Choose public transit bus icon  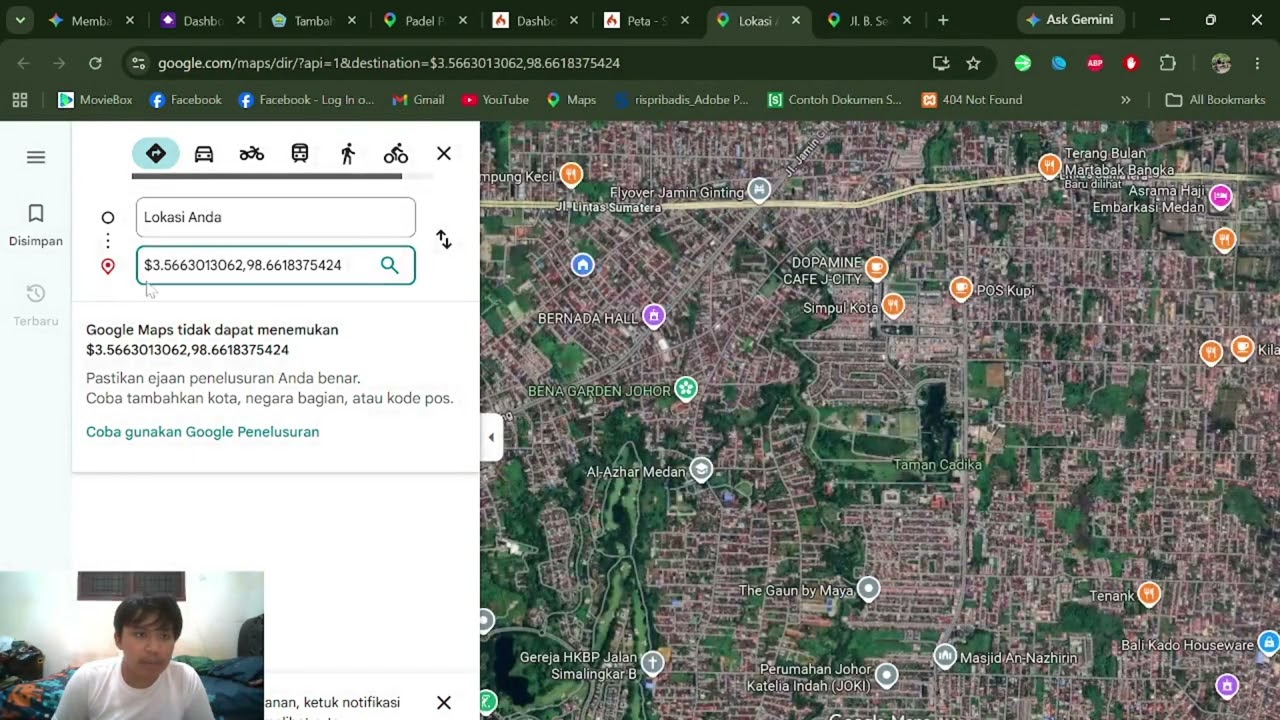tap(300, 154)
